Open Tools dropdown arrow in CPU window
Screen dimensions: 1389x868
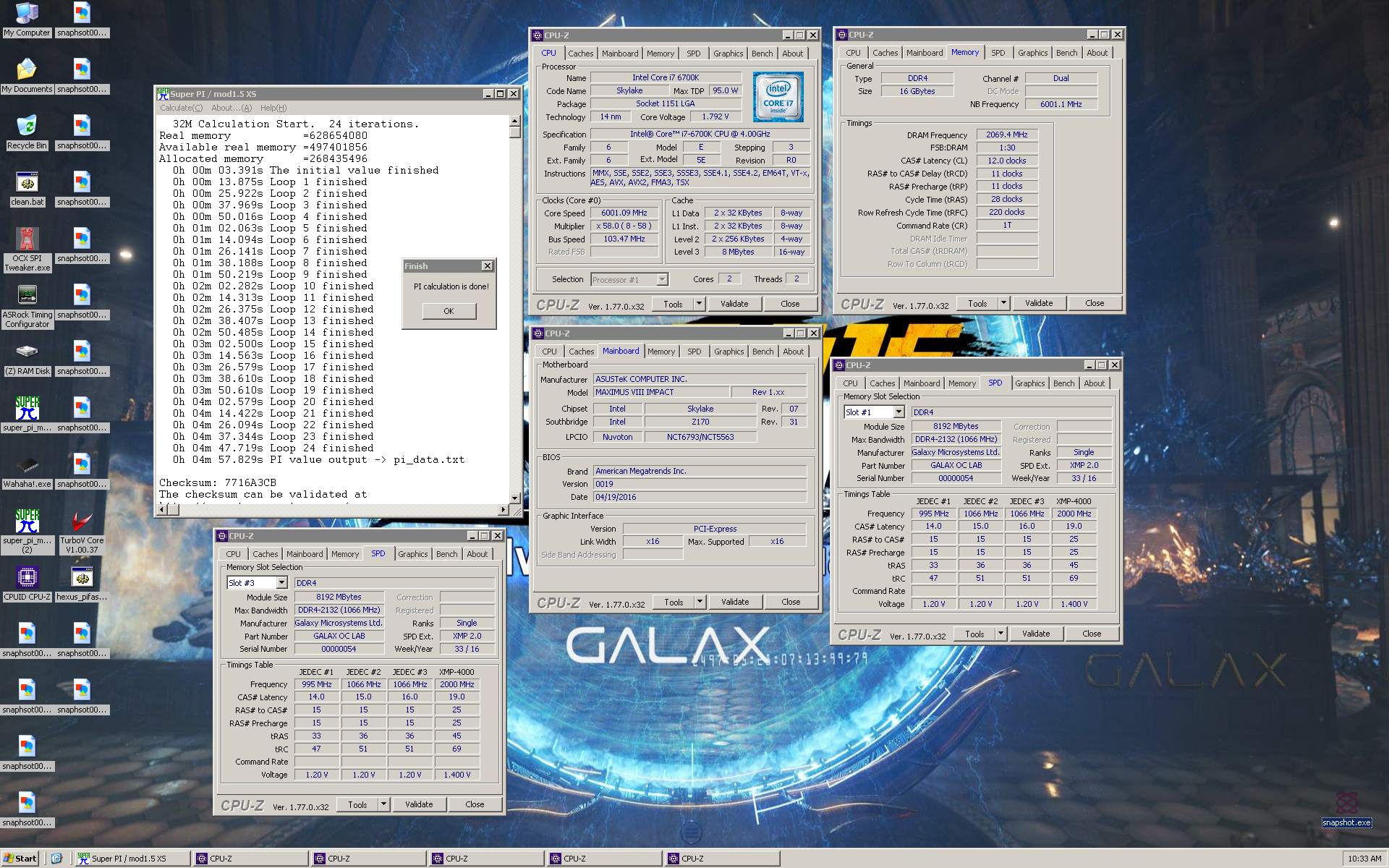coord(700,304)
